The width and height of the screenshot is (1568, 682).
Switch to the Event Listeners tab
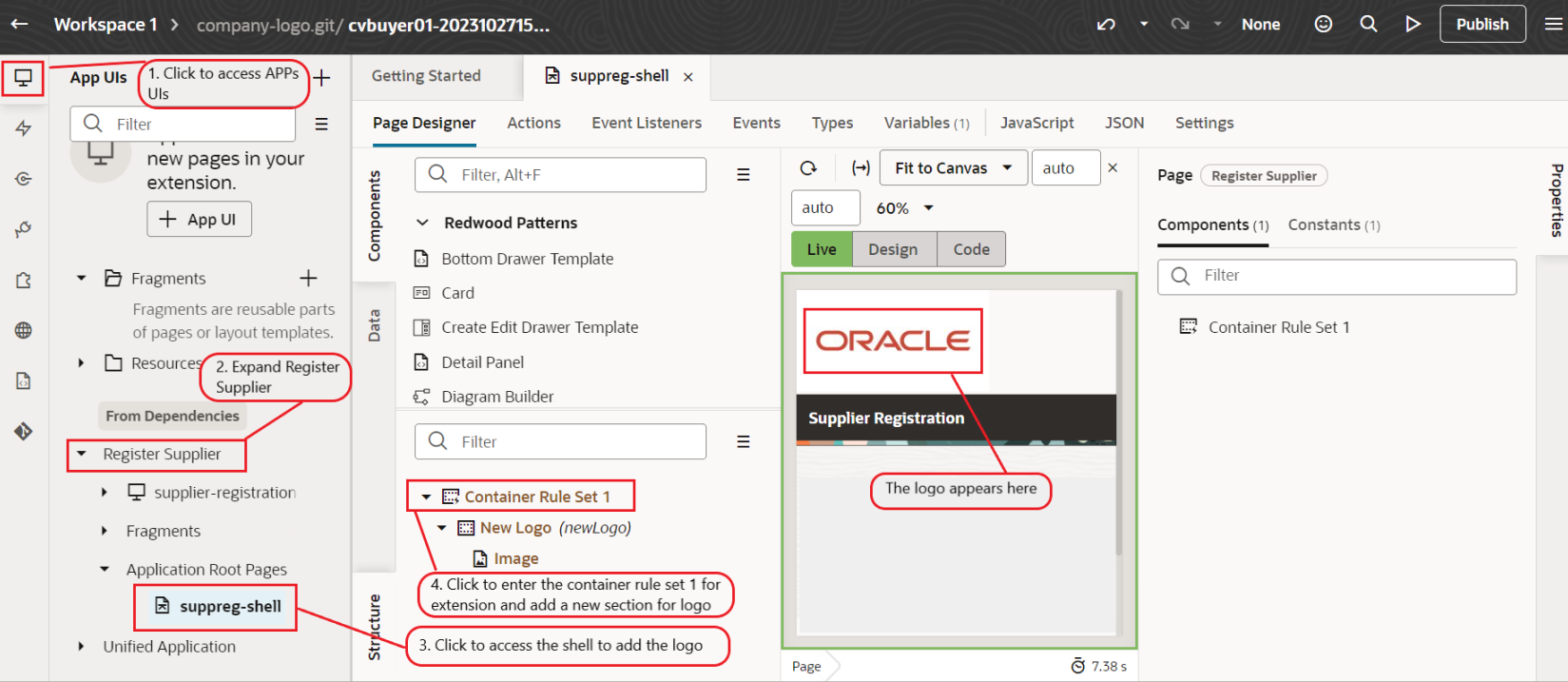click(x=647, y=123)
